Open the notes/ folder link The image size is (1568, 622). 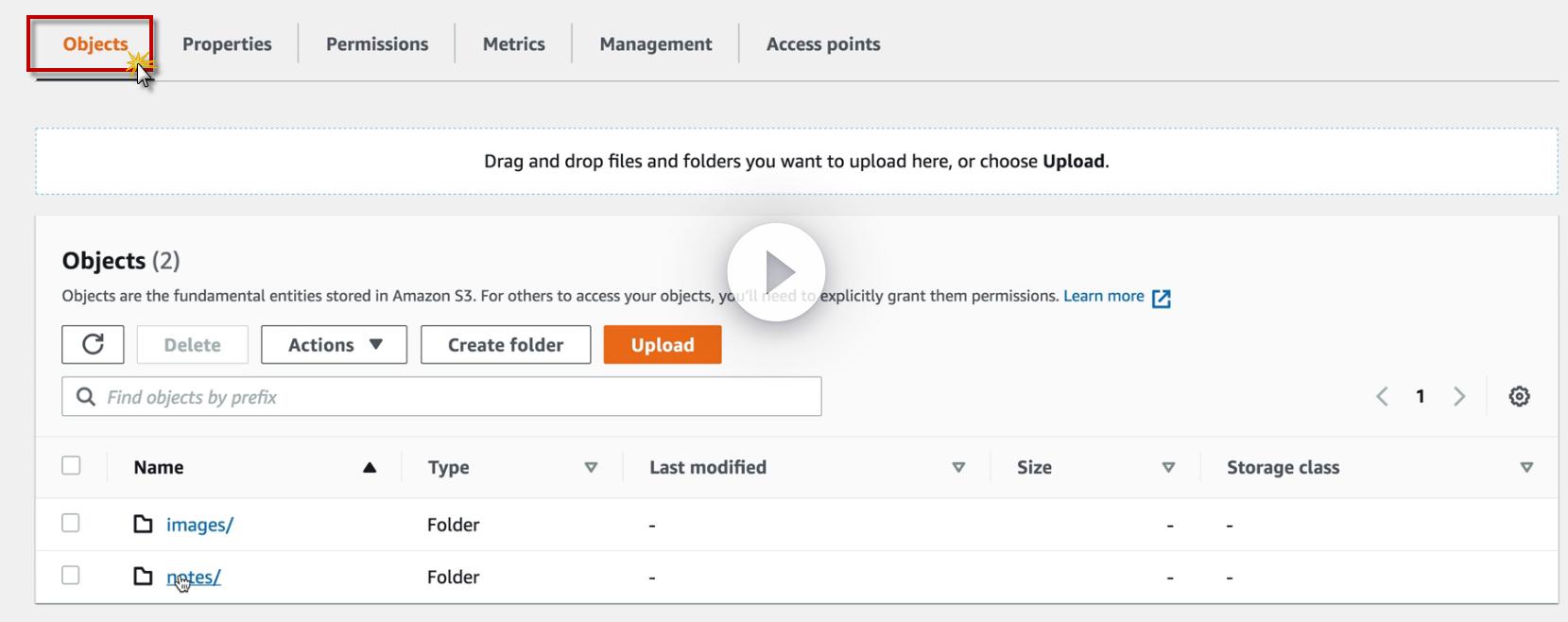point(194,577)
